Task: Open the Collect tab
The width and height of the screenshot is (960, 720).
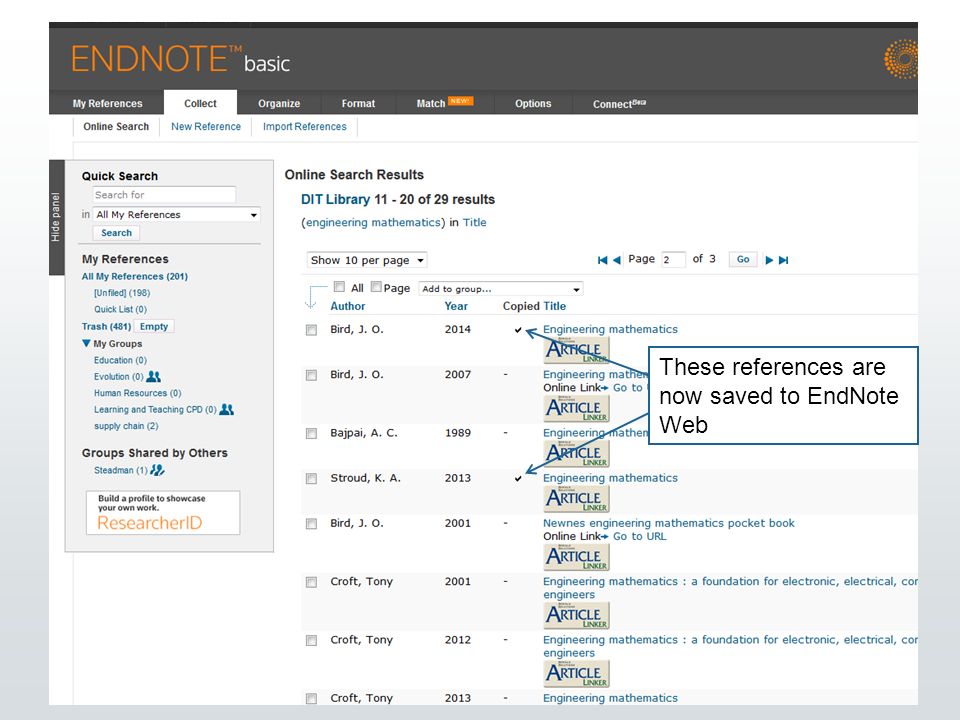Action: pyautogui.click(x=200, y=103)
